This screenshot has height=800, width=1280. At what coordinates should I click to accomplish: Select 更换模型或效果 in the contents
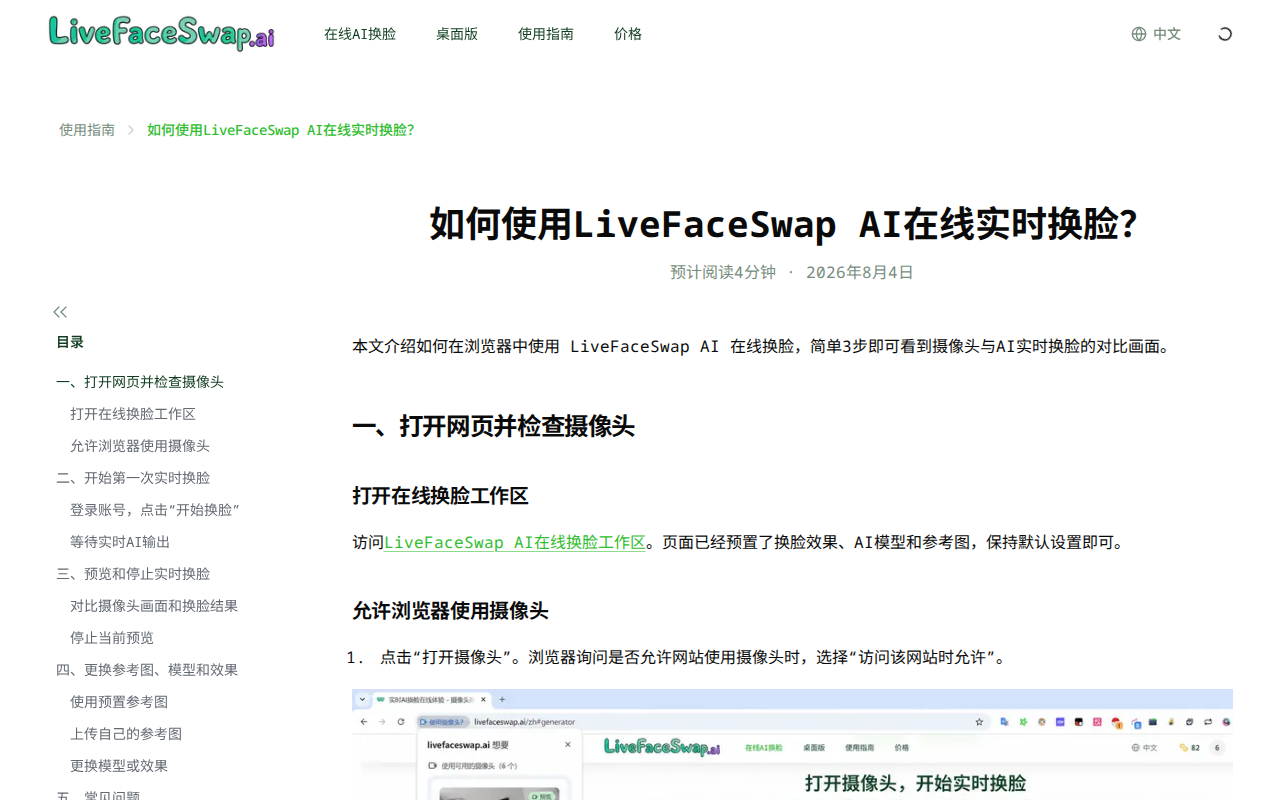pos(119,766)
